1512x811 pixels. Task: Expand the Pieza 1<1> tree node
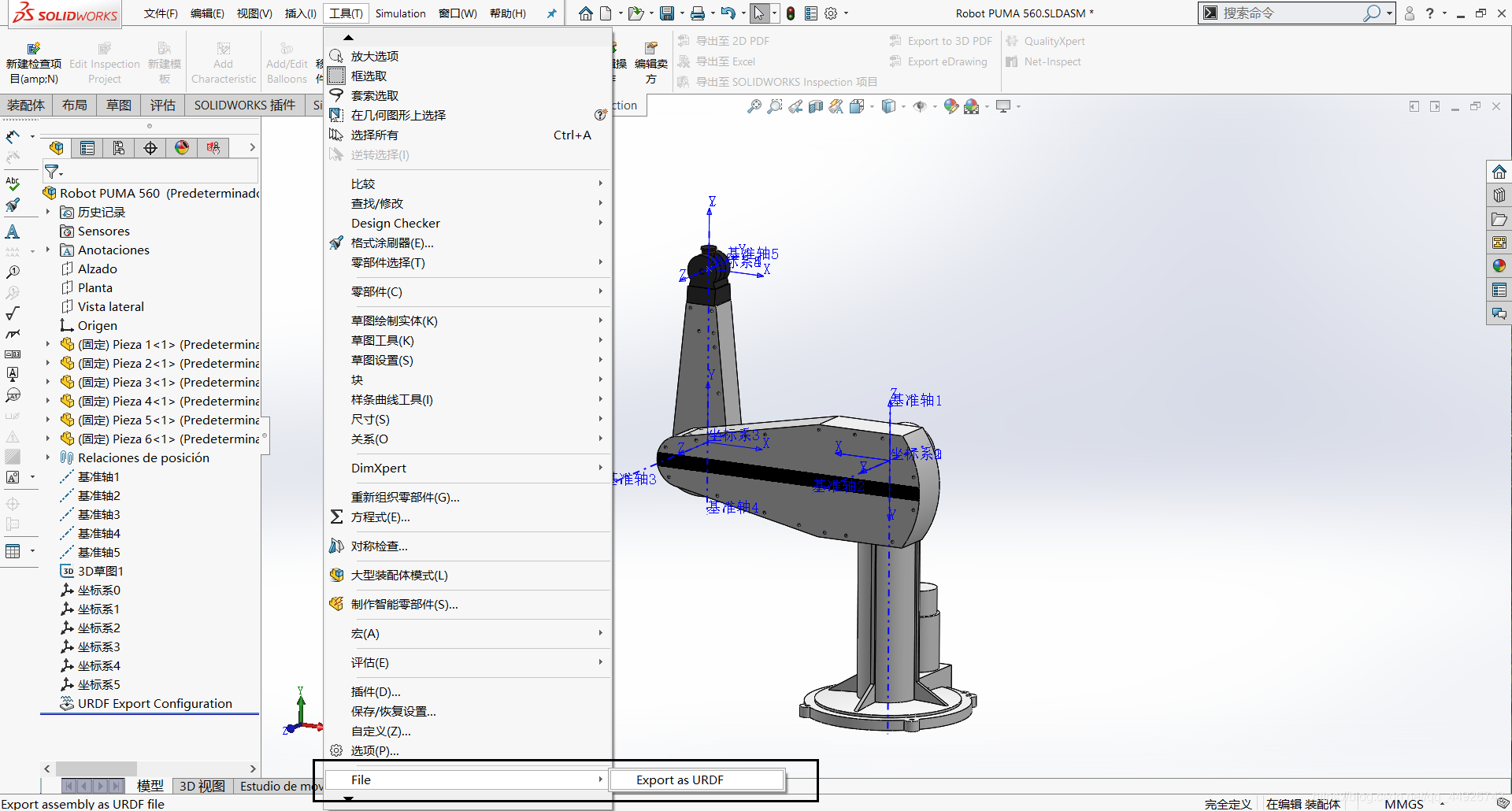(48, 344)
